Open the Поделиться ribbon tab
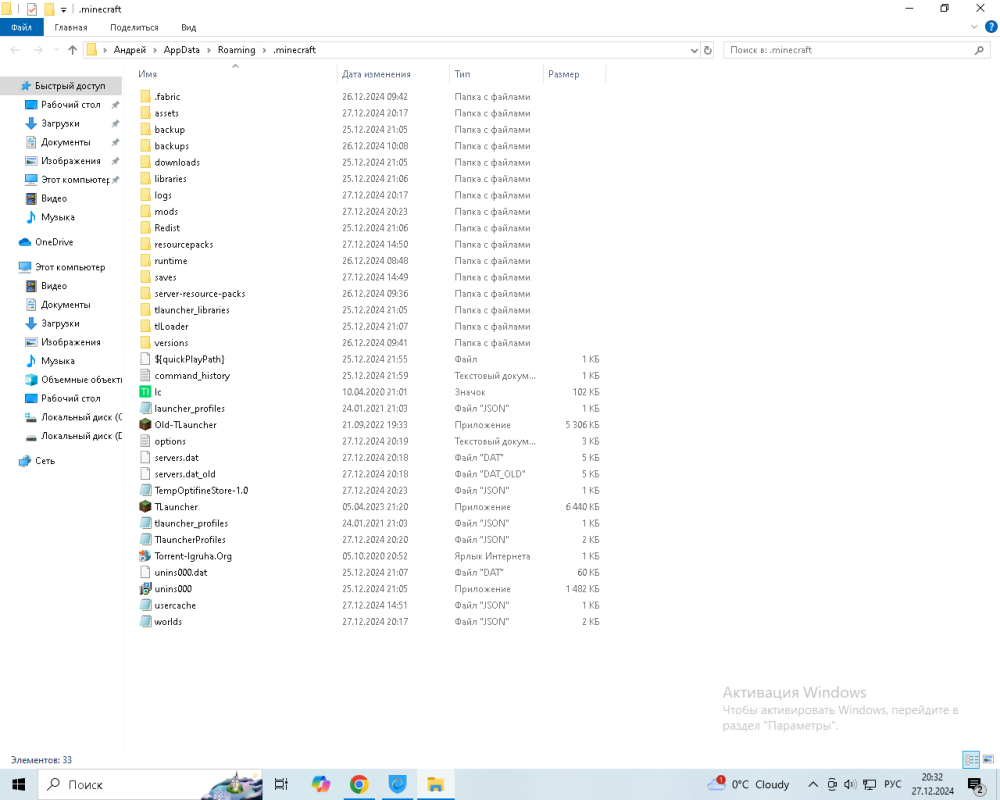This screenshot has width=1000, height=800. click(134, 27)
